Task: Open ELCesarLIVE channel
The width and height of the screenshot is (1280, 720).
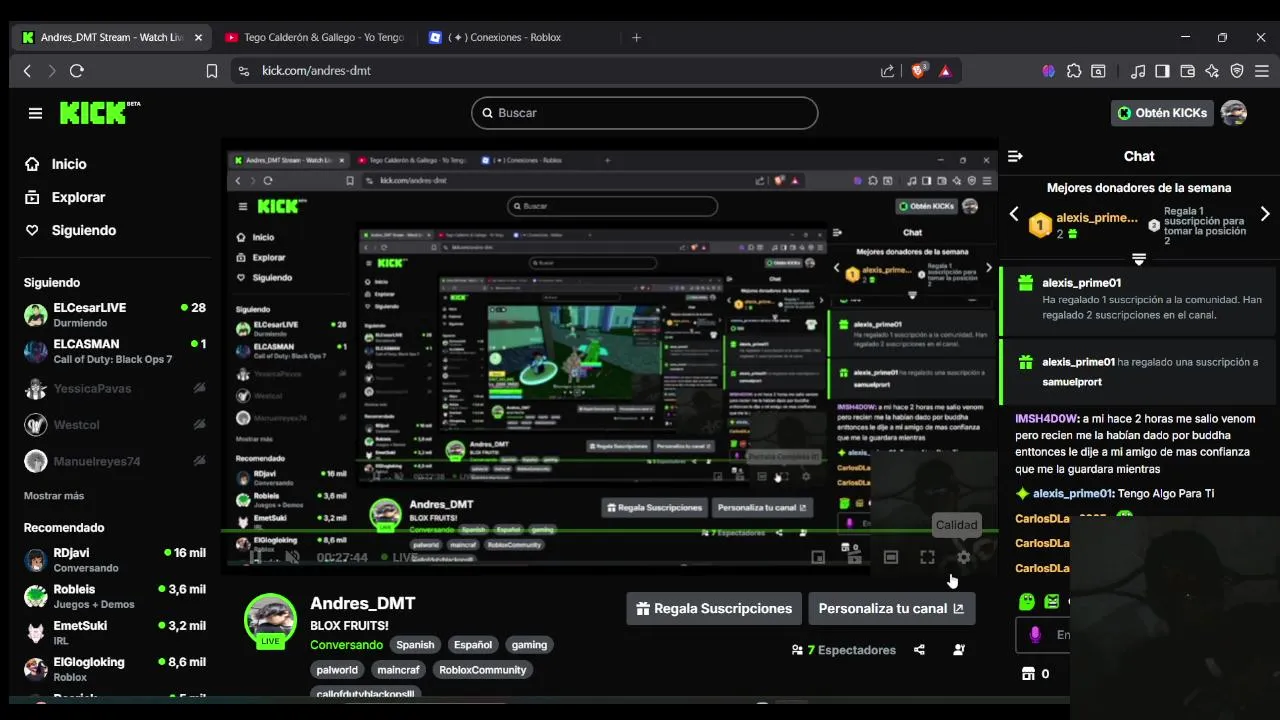Action: point(115,315)
